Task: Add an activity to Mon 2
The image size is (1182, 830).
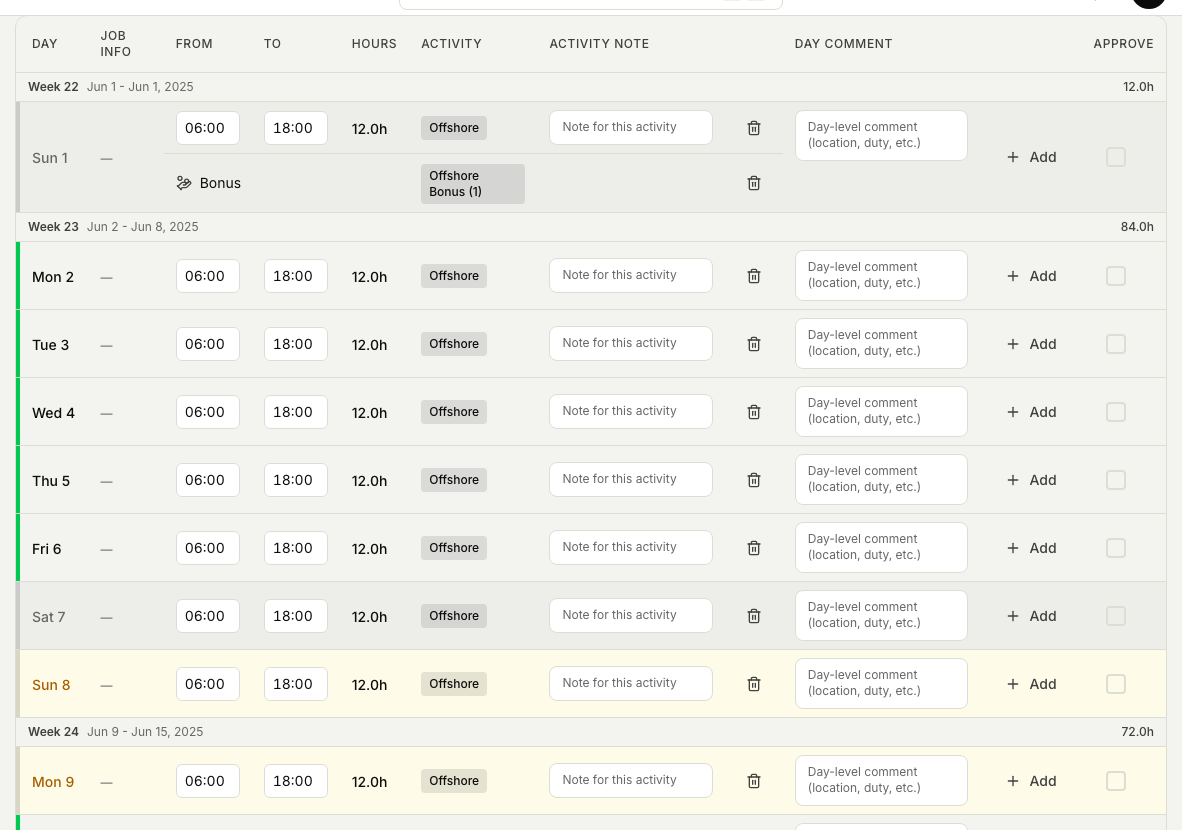Action: [1031, 276]
